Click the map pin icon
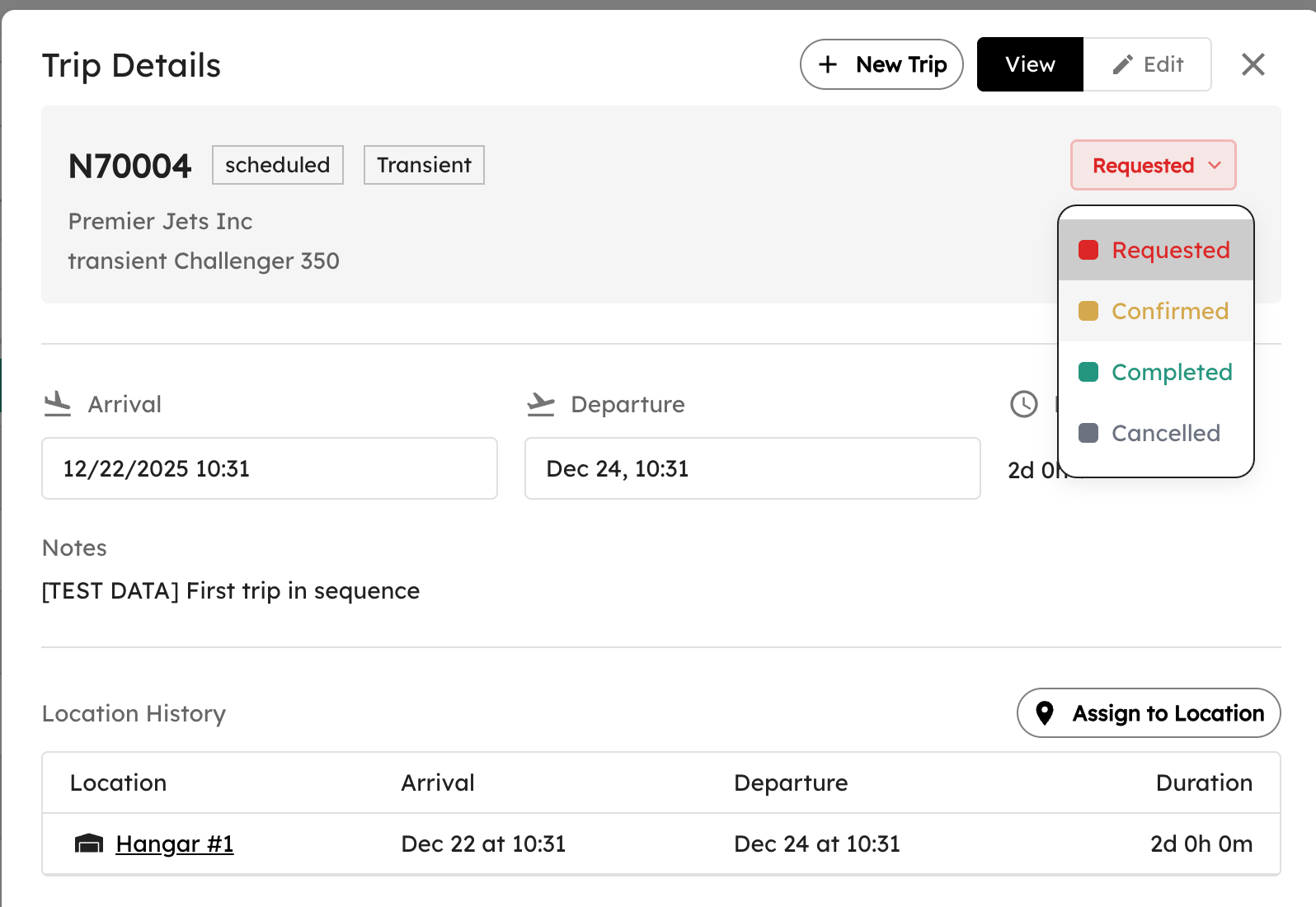 pyautogui.click(x=1045, y=713)
